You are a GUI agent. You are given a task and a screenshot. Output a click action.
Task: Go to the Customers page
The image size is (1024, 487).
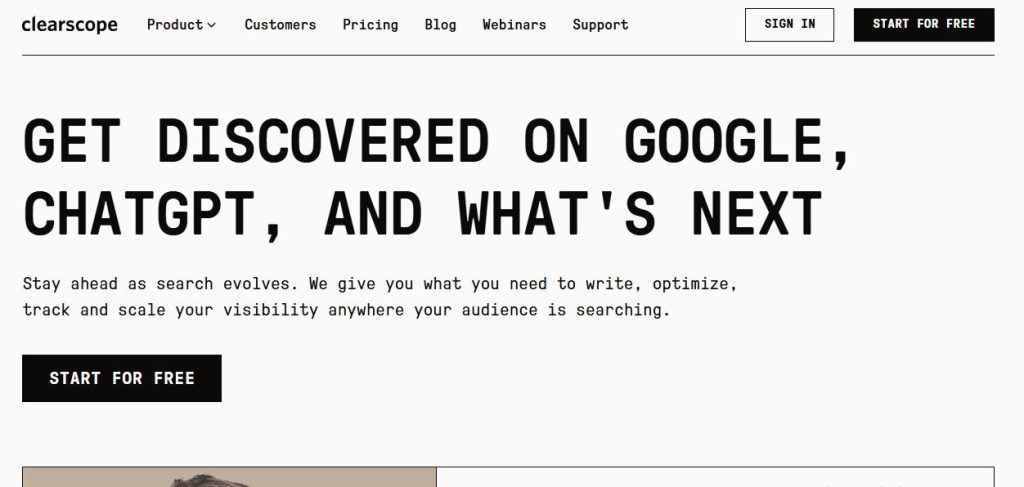click(280, 25)
